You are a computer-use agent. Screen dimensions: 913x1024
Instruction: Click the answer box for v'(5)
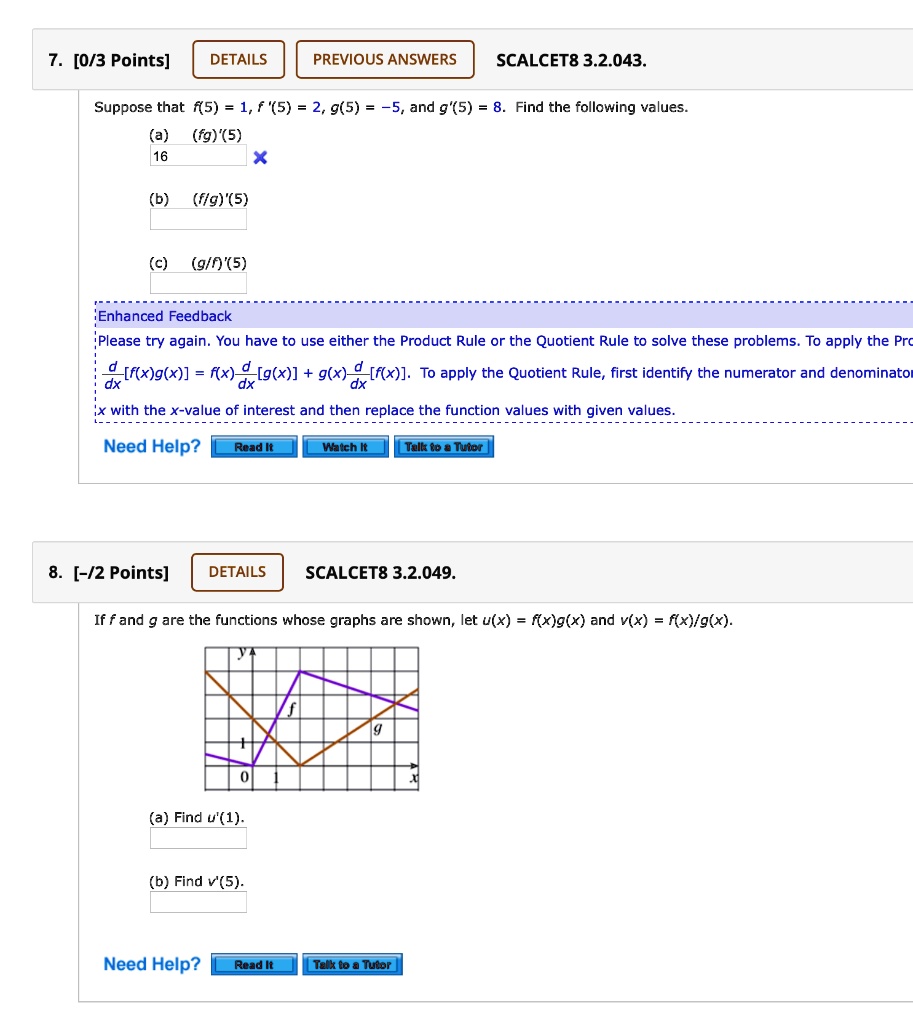[x=197, y=901]
